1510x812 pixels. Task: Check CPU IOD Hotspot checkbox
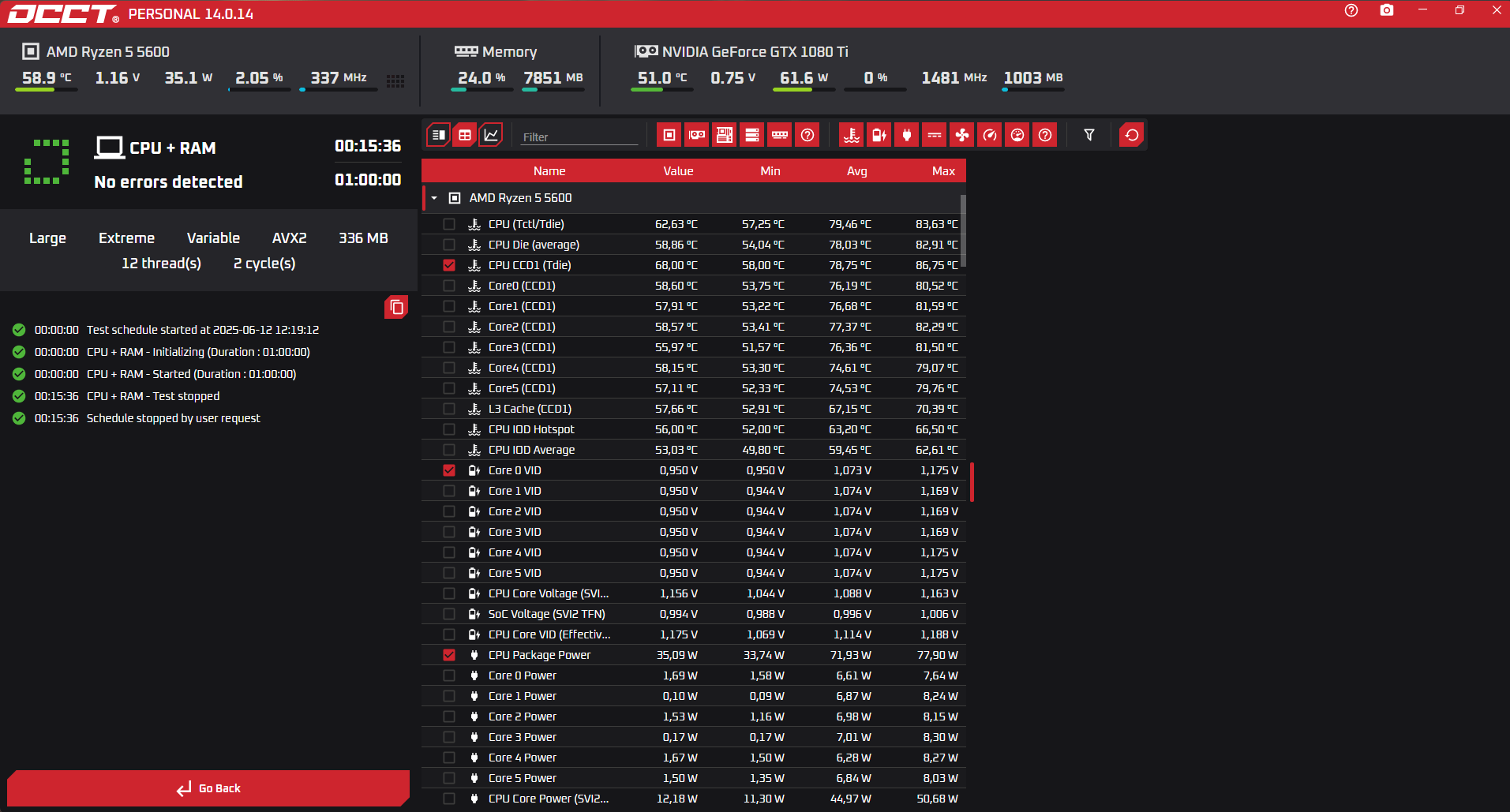pyautogui.click(x=449, y=429)
